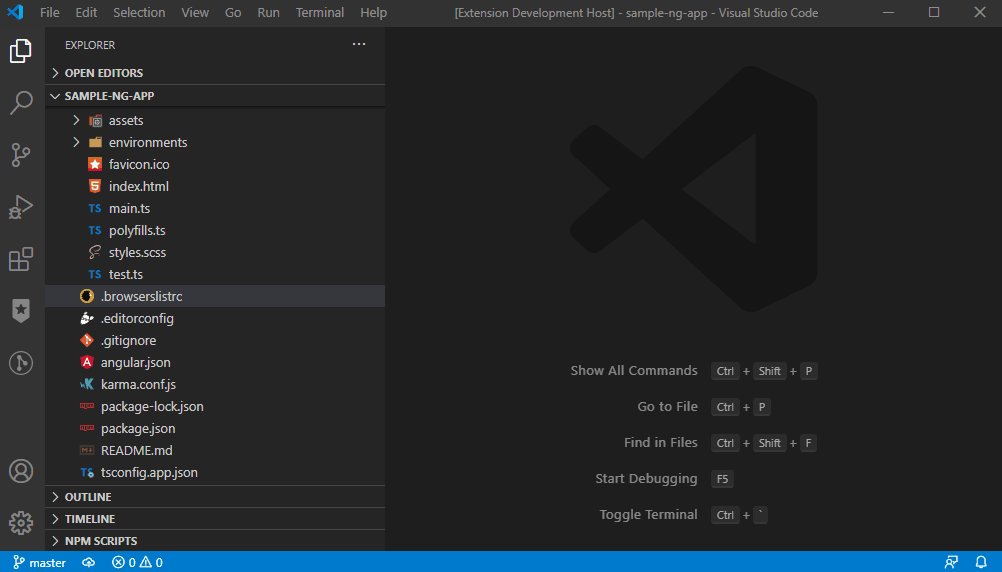Open errors and warnings count in status bar

pos(137,562)
